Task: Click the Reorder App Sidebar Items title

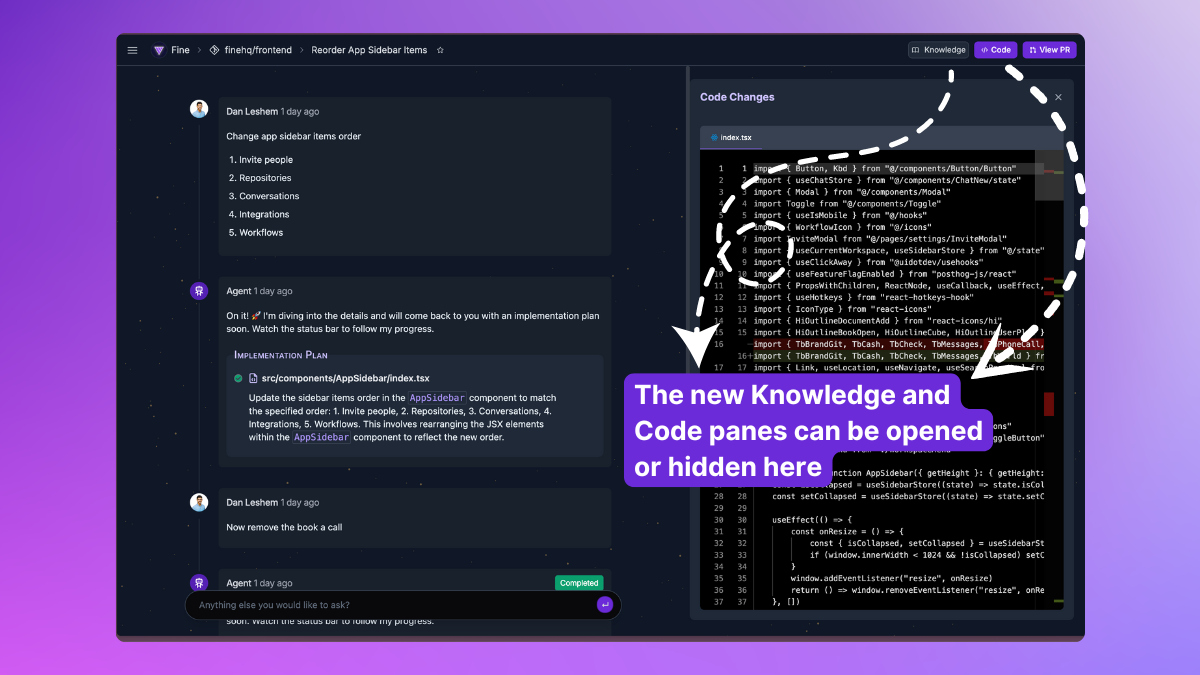Action: coord(369,50)
